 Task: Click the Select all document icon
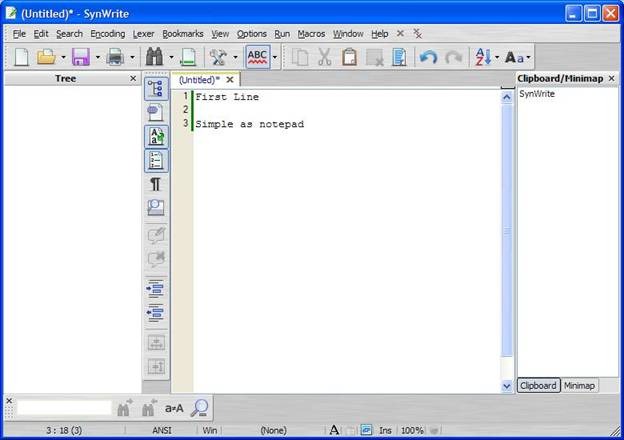coord(399,57)
